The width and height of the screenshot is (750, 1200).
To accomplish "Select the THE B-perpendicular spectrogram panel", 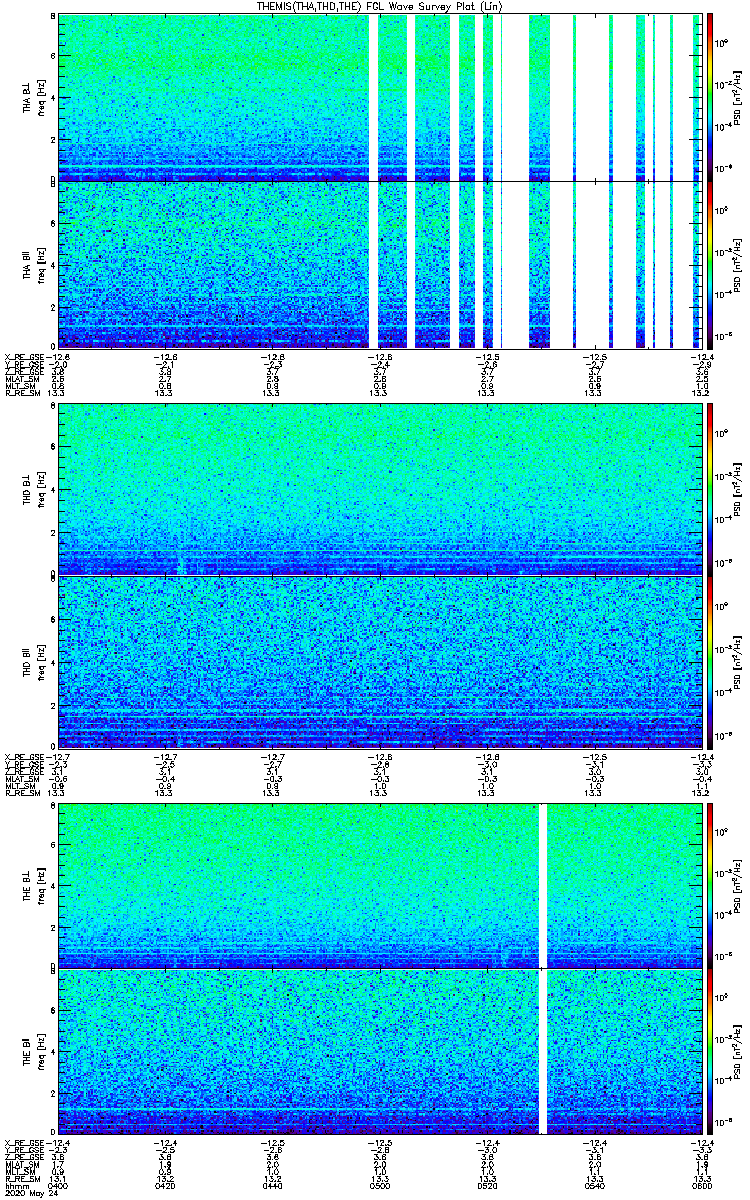I will (x=380, y=884).
